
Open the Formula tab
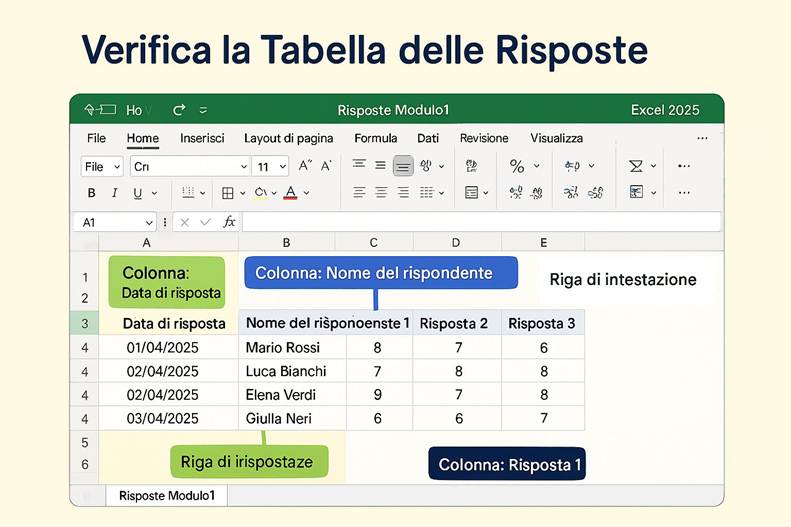pos(376,138)
